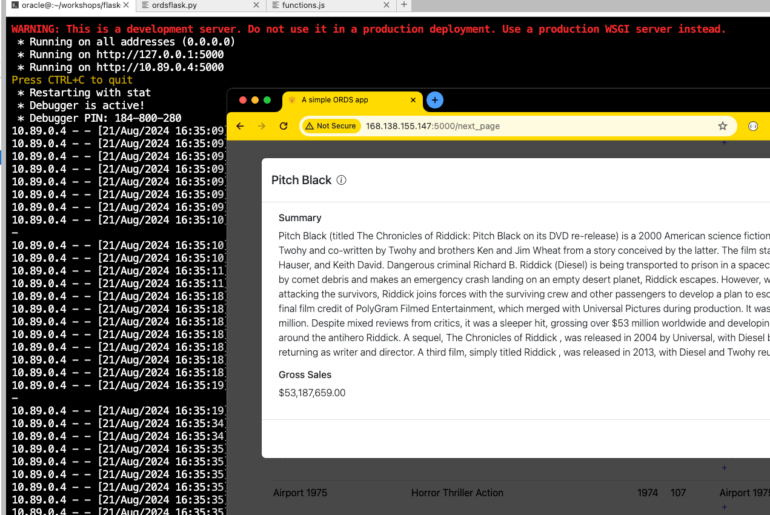The width and height of the screenshot is (770, 515).
Task: Close the browser window with red button
Action: coord(243,100)
